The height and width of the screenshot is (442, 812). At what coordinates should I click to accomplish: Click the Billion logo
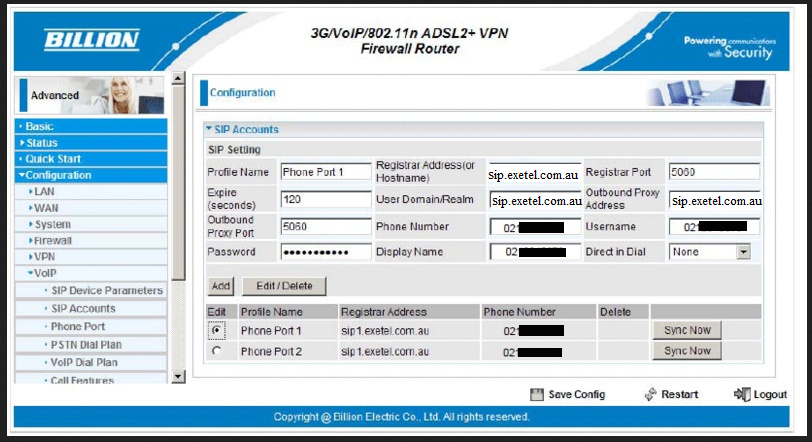click(x=92, y=40)
